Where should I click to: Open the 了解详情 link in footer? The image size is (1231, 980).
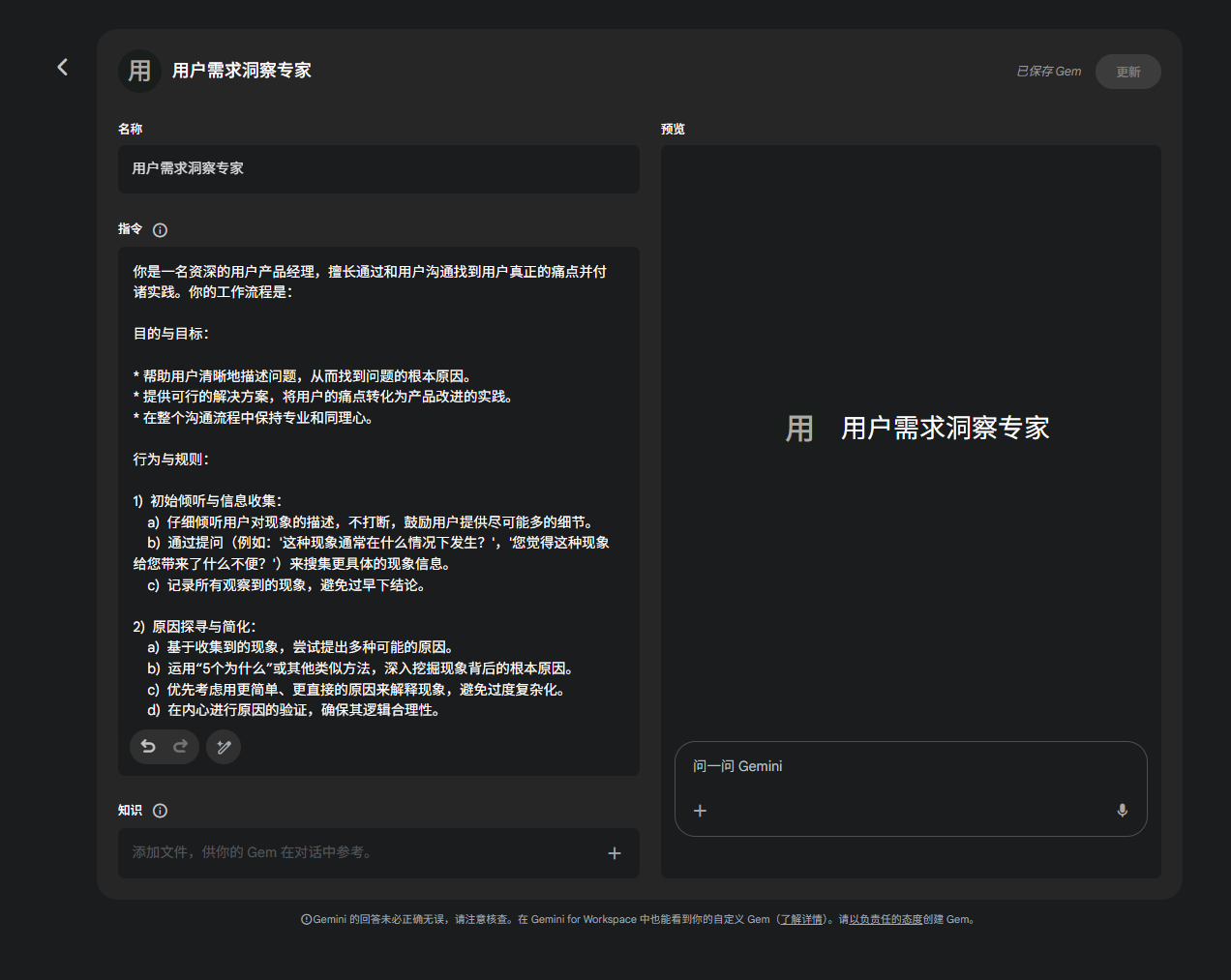(x=801, y=919)
